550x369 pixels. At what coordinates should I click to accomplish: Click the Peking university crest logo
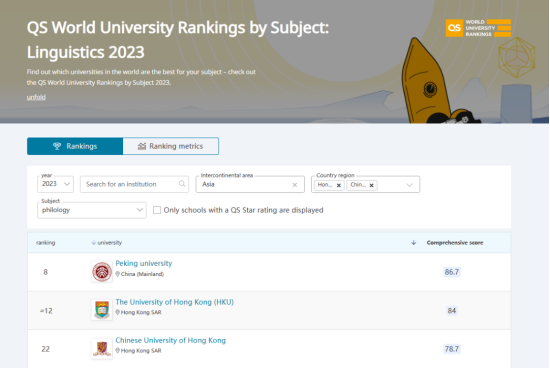[x=102, y=271]
